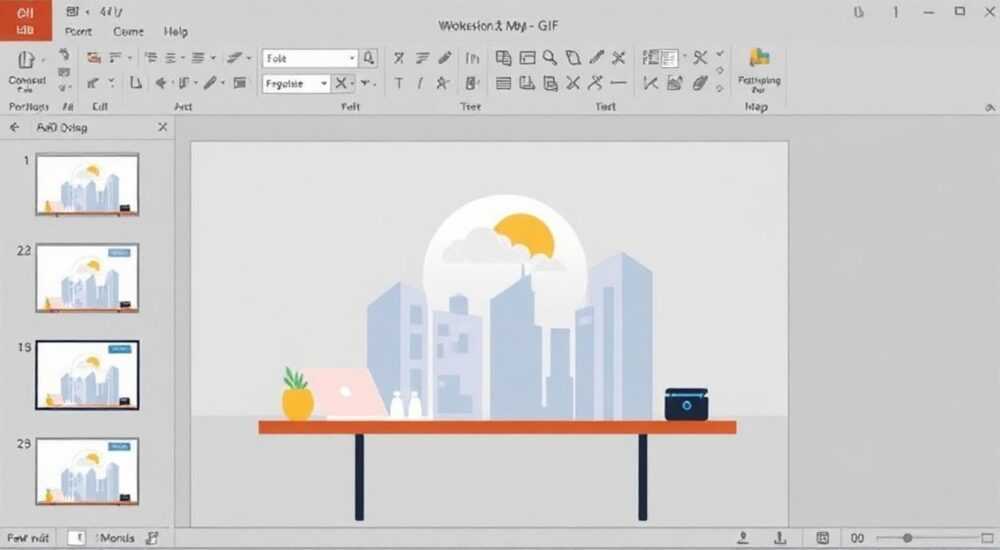Click the paperclip attachment icon
1000x550 pixels.
(x=700, y=83)
